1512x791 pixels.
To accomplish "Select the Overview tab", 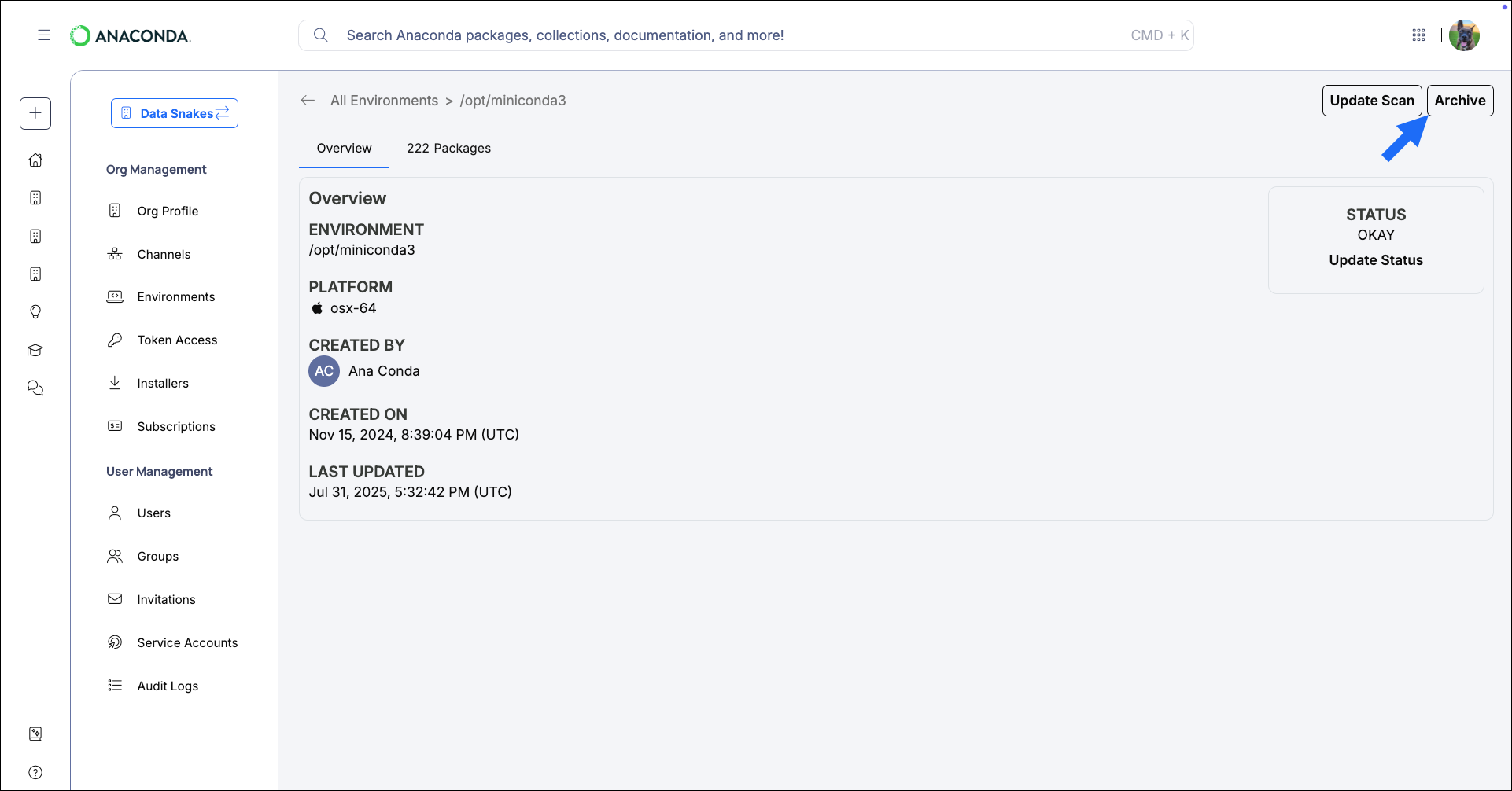I will click(344, 149).
